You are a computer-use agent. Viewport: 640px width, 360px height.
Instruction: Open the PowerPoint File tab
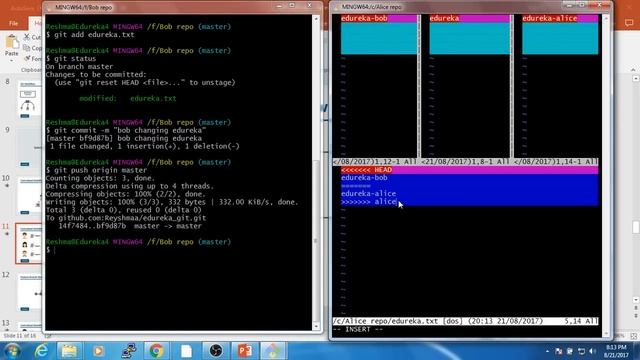tap(13, 23)
